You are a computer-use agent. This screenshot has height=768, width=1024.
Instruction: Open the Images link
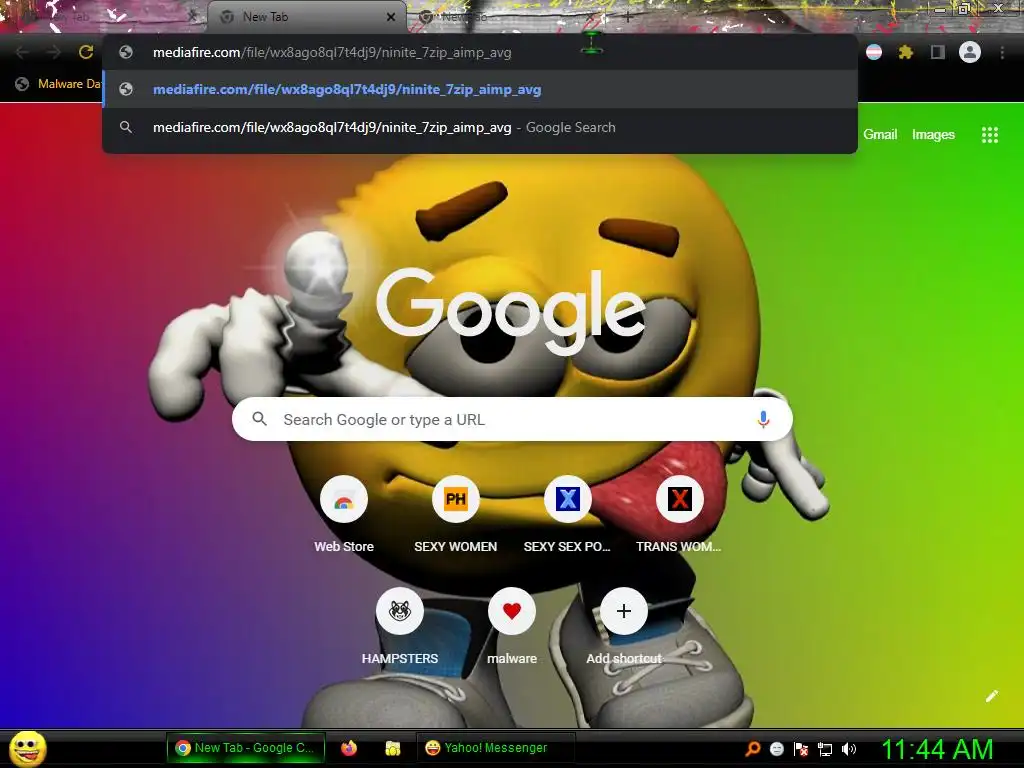(933, 135)
